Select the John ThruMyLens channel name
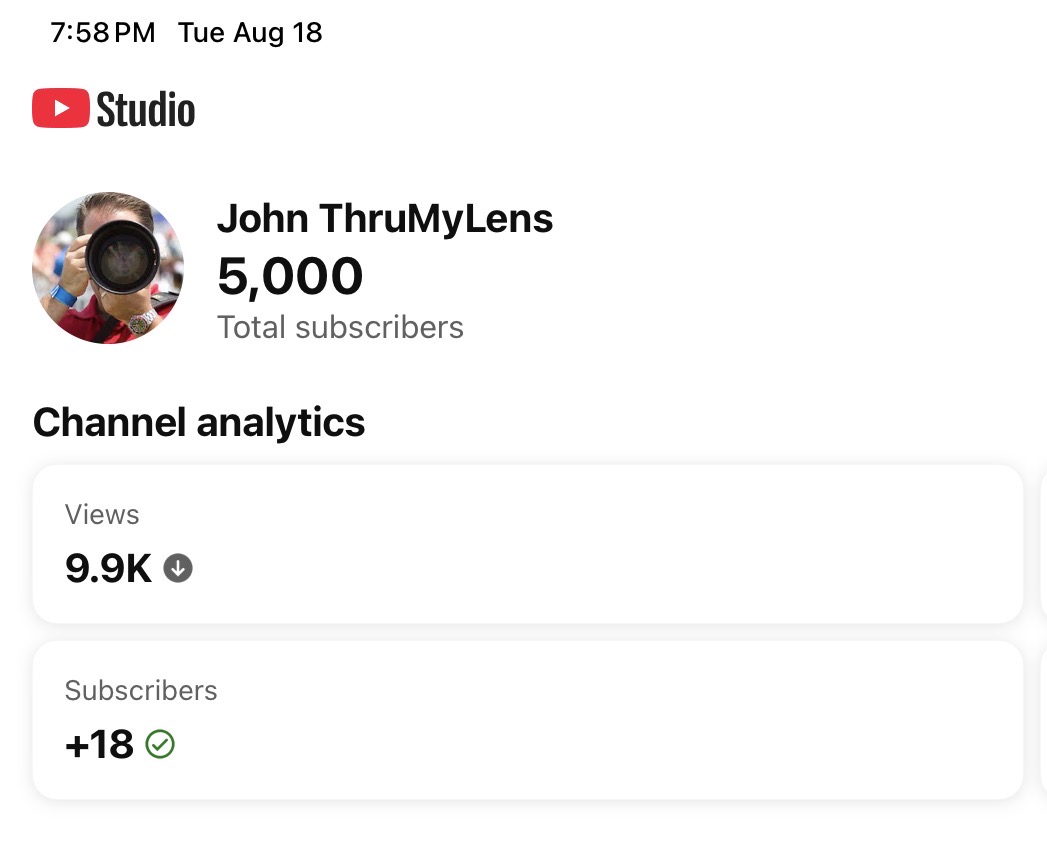Viewport: 1047px width, 845px height. (385, 218)
